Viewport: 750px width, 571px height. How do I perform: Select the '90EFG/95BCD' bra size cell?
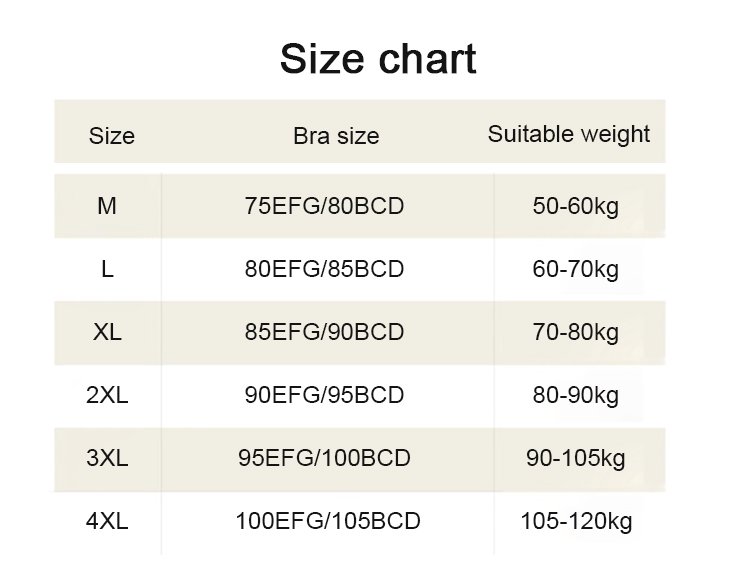[x=324, y=395]
